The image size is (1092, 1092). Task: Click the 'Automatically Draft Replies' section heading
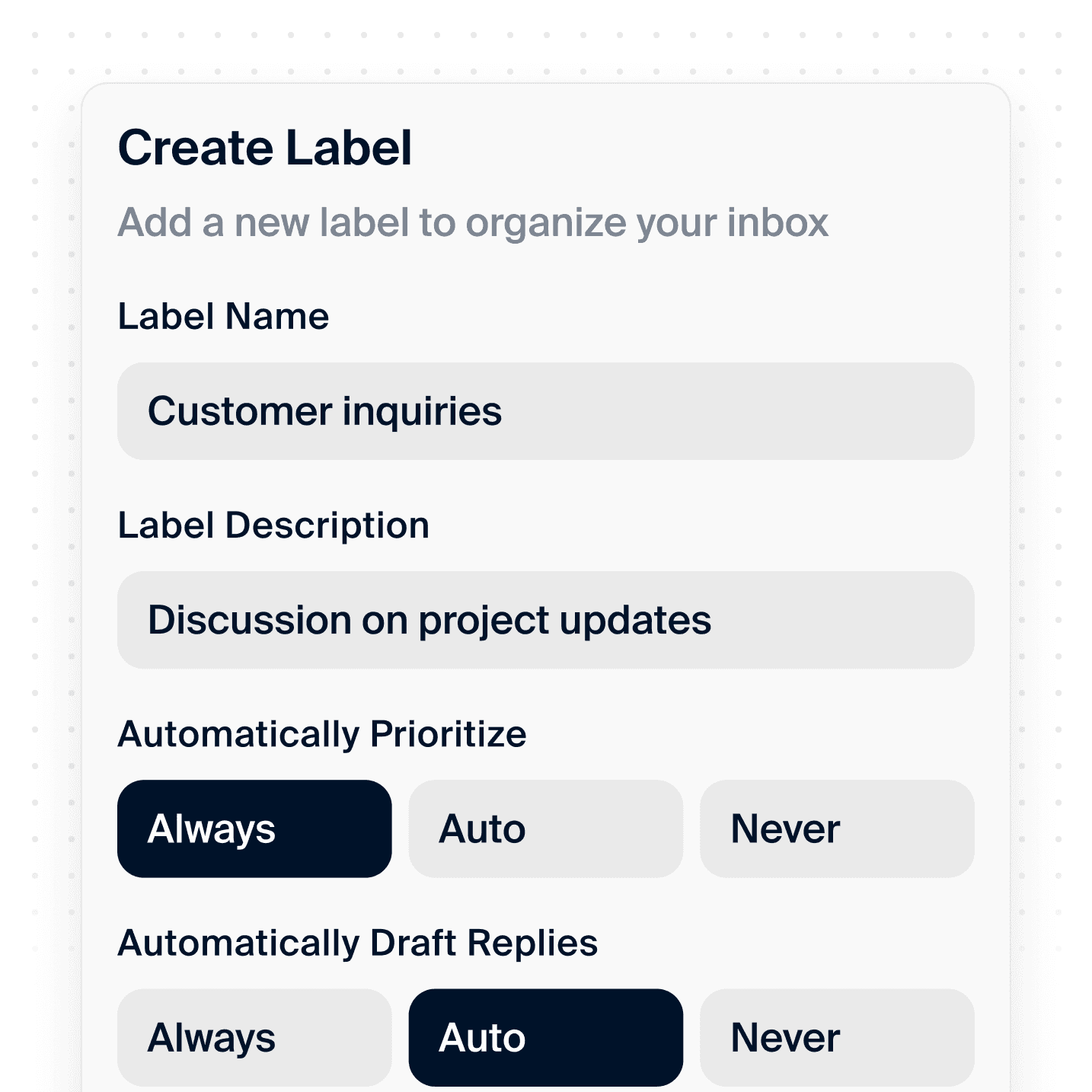click(x=358, y=942)
